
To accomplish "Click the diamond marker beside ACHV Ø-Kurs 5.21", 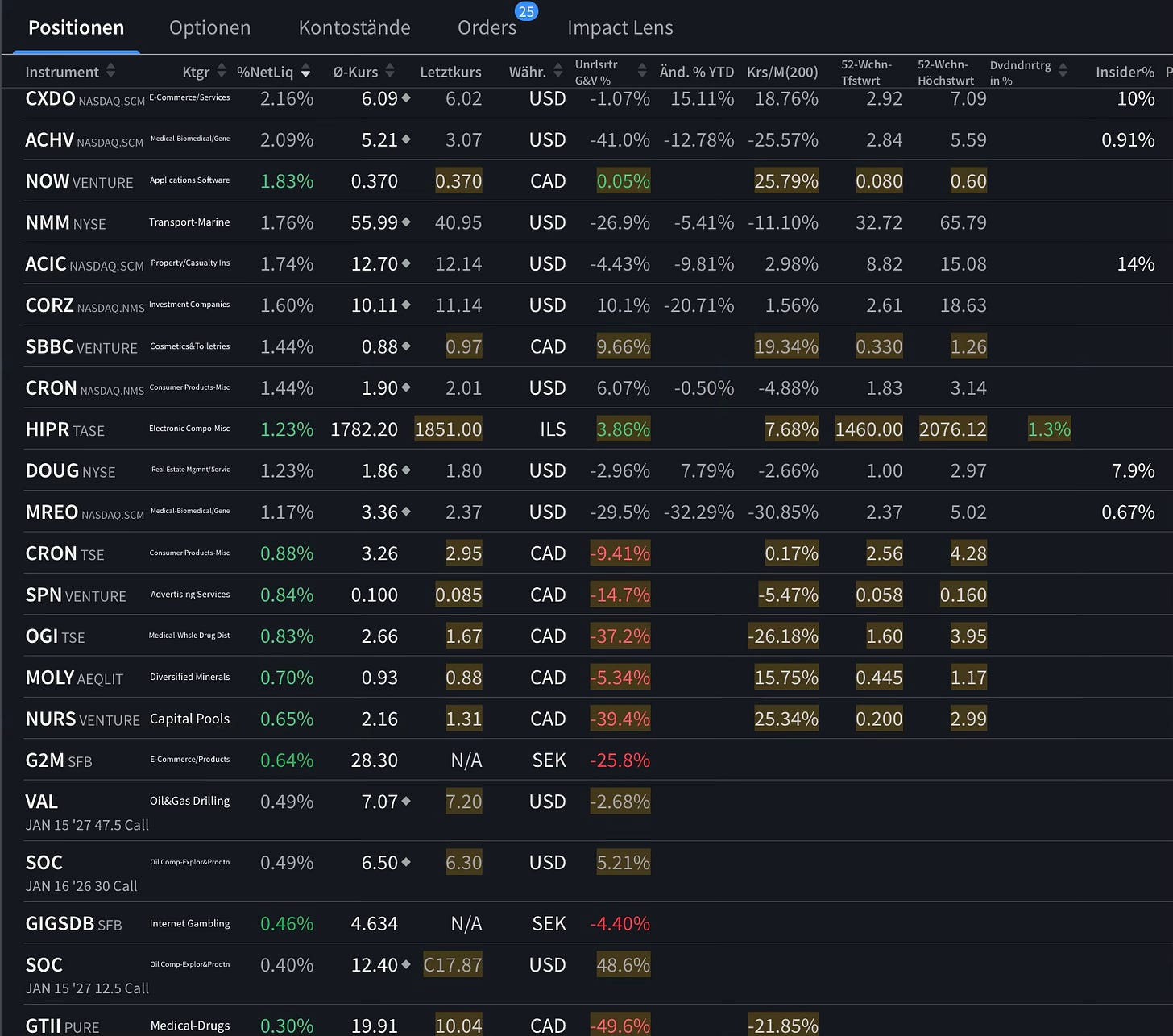I will (406, 139).
